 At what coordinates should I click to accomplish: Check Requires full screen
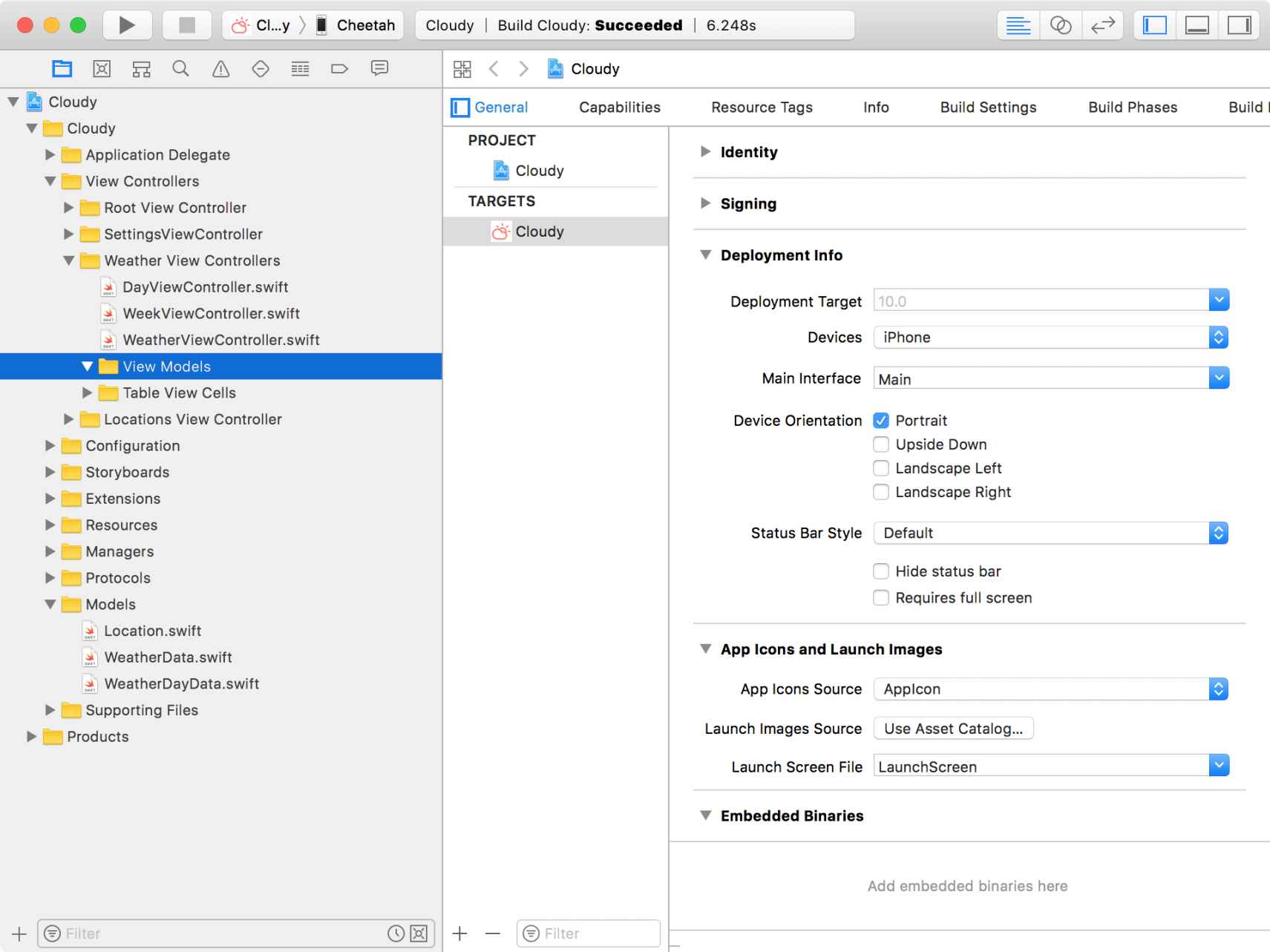point(881,598)
